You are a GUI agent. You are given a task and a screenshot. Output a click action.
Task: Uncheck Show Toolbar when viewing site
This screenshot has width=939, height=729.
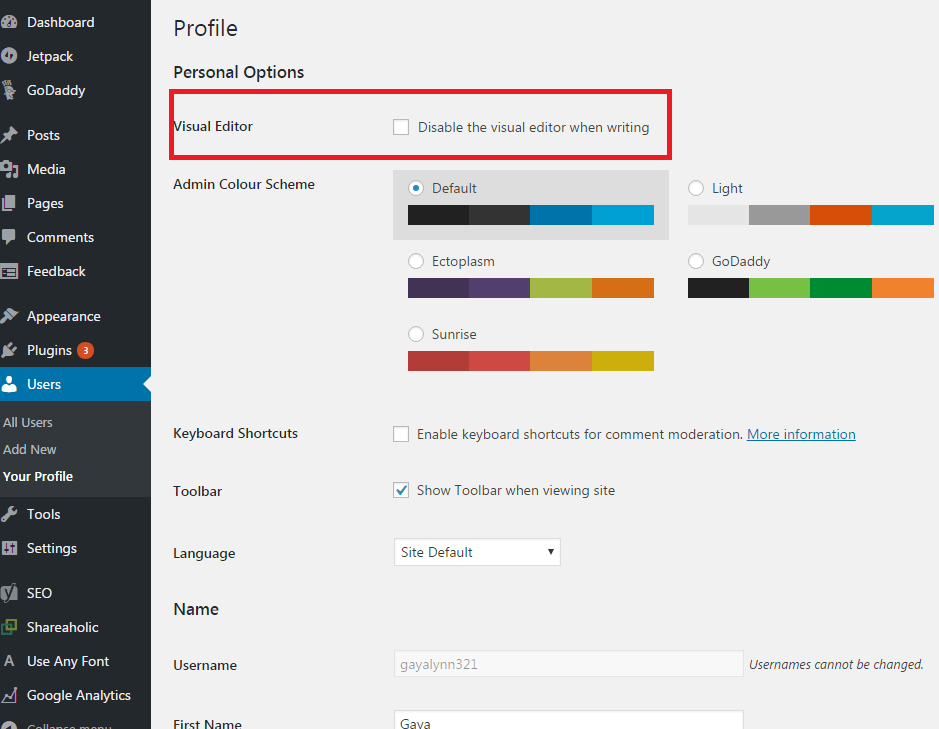(x=401, y=490)
